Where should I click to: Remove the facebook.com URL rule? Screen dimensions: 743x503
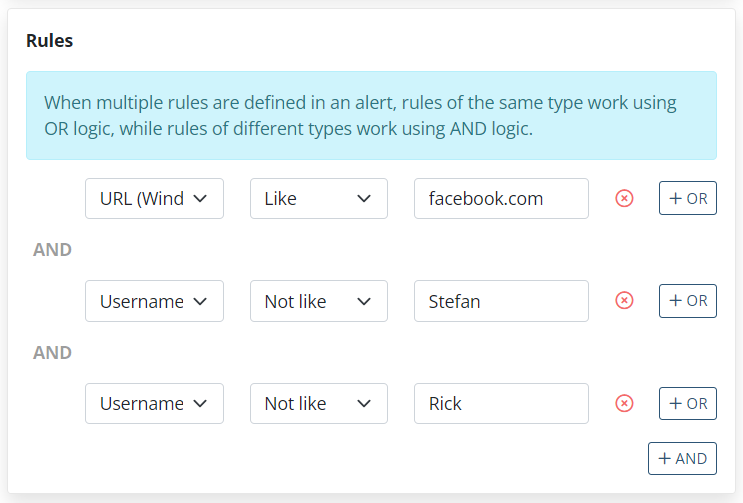point(624,199)
